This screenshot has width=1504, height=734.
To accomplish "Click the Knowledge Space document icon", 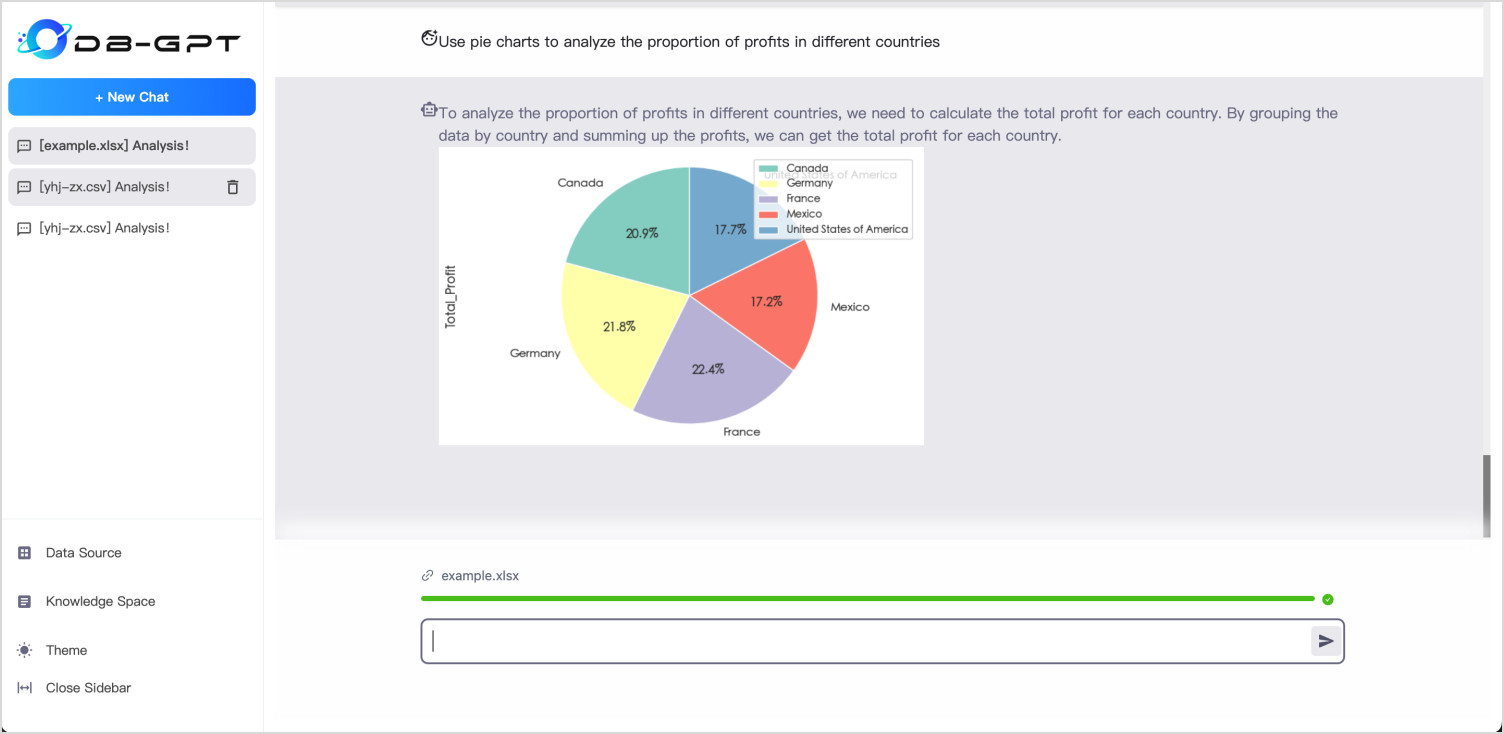I will [x=25, y=602].
